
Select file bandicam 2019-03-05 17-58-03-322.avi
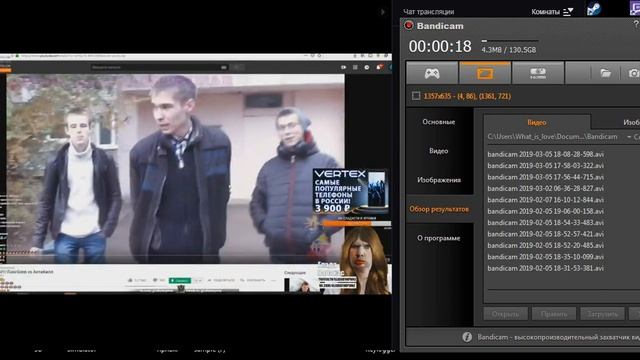(x=545, y=166)
